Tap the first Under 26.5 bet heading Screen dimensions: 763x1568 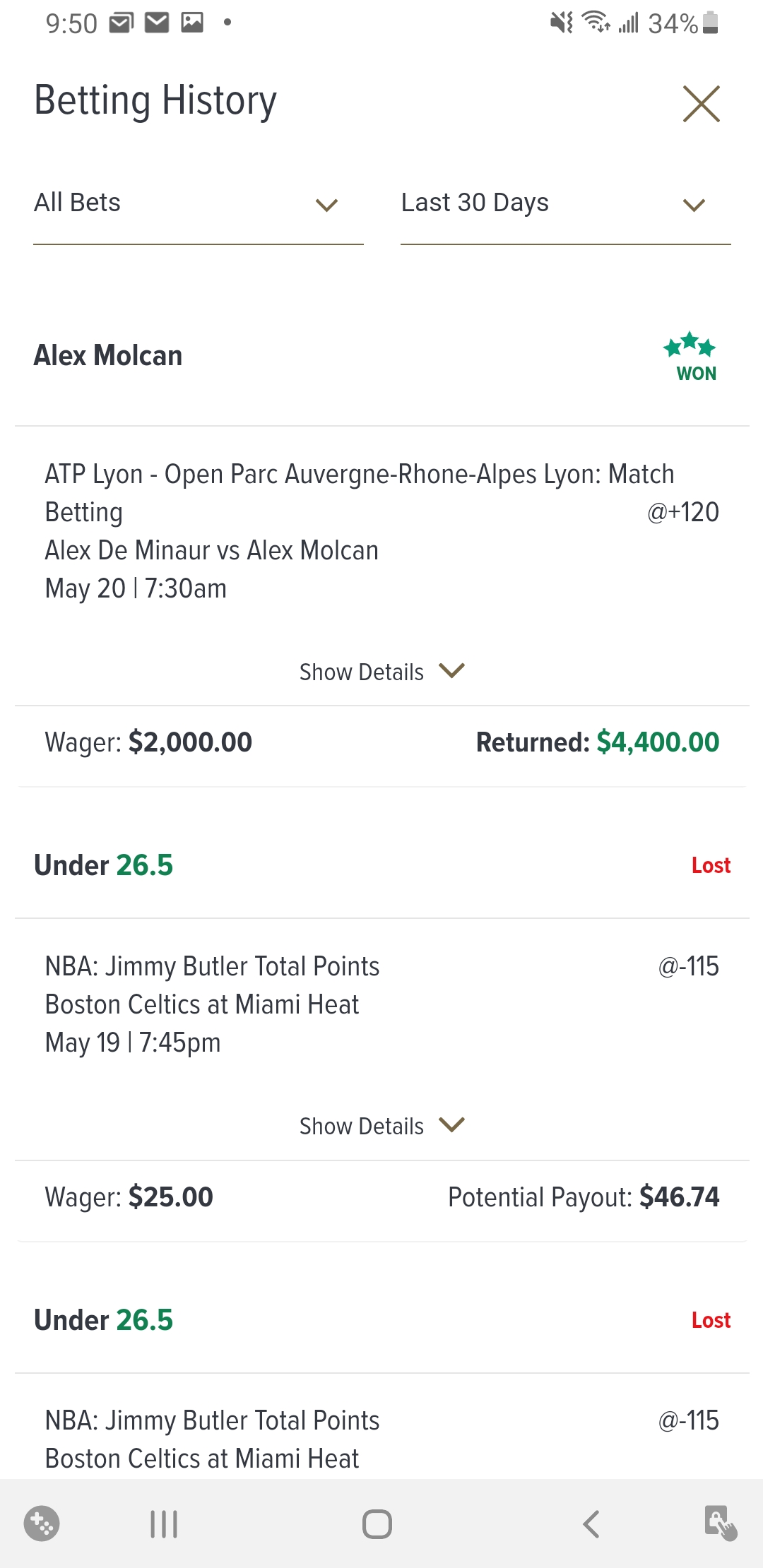pyautogui.click(x=104, y=865)
